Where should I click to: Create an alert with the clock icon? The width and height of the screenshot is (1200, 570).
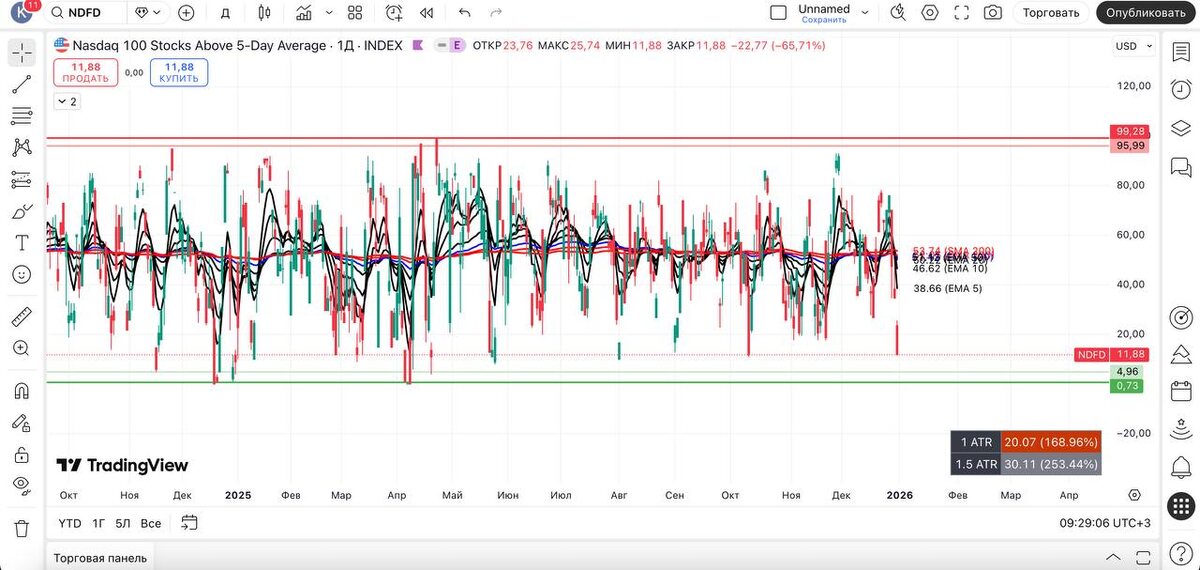pos(394,13)
